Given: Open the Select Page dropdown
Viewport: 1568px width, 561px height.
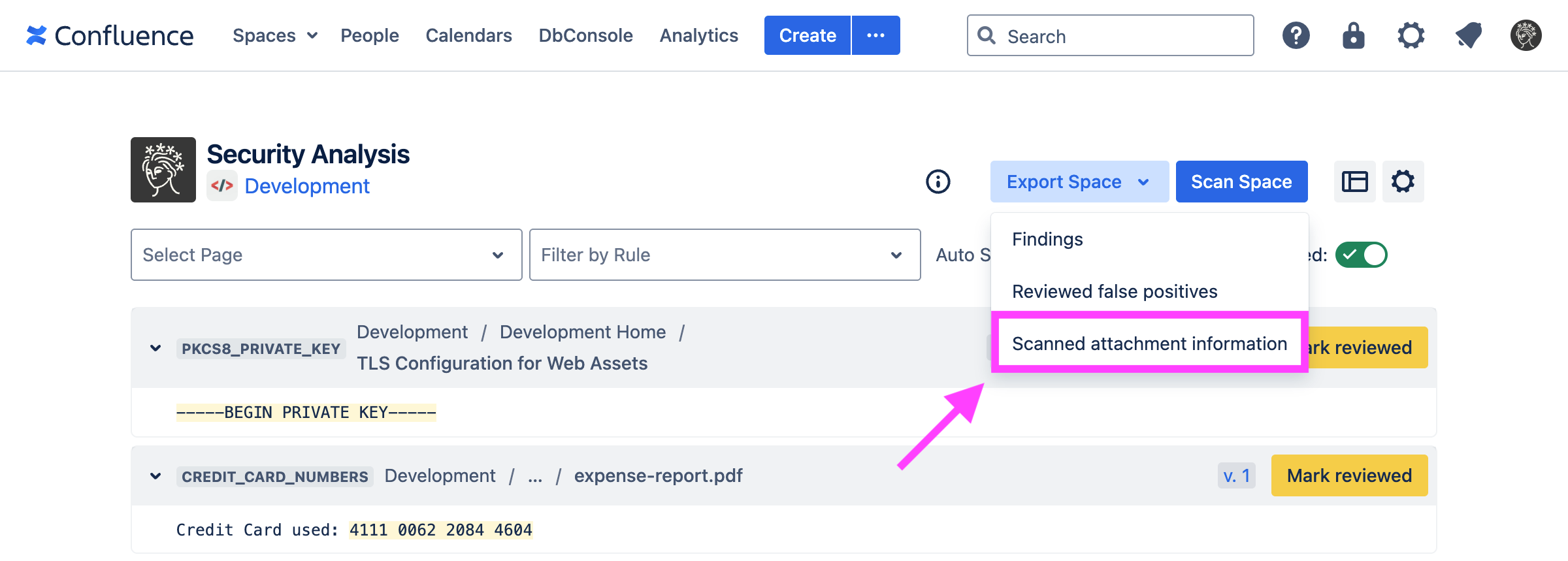Looking at the screenshot, I should coord(326,255).
